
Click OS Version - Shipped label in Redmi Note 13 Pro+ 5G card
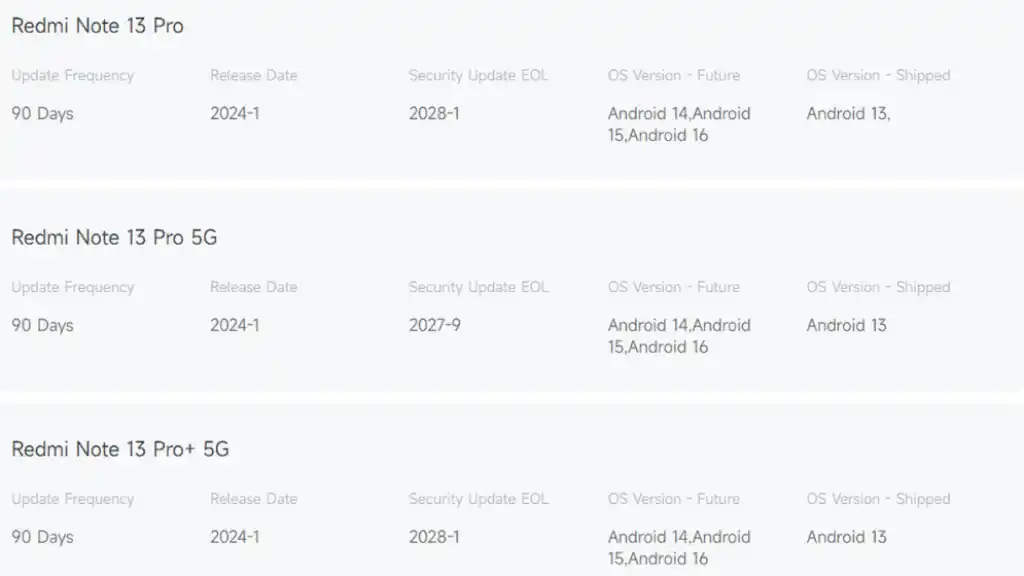878,499
